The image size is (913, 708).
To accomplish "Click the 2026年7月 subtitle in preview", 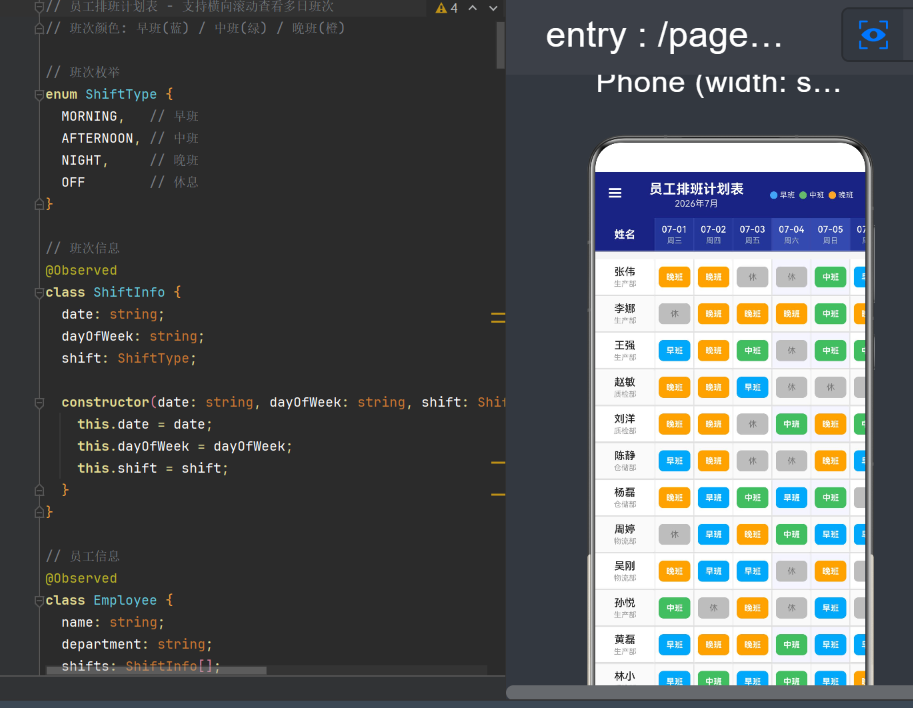I will 696,203.
